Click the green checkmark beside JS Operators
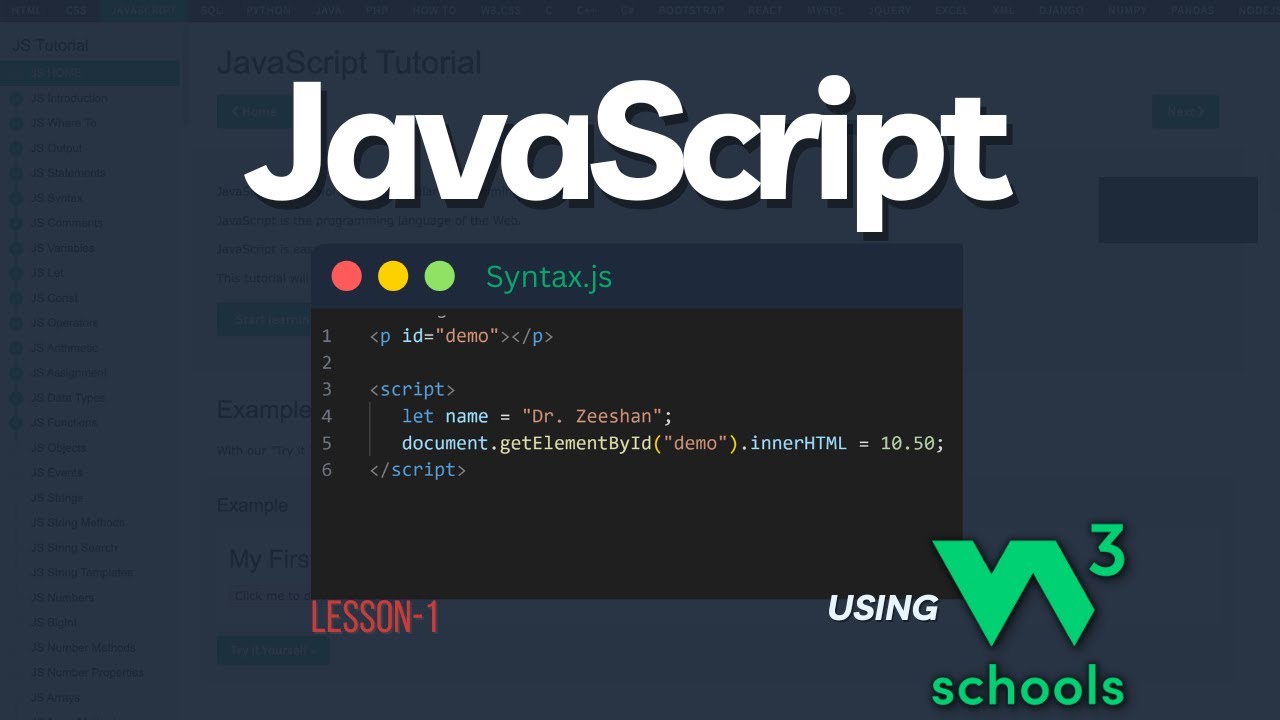This screenshot has height=720, width=1280. point(16,323)
